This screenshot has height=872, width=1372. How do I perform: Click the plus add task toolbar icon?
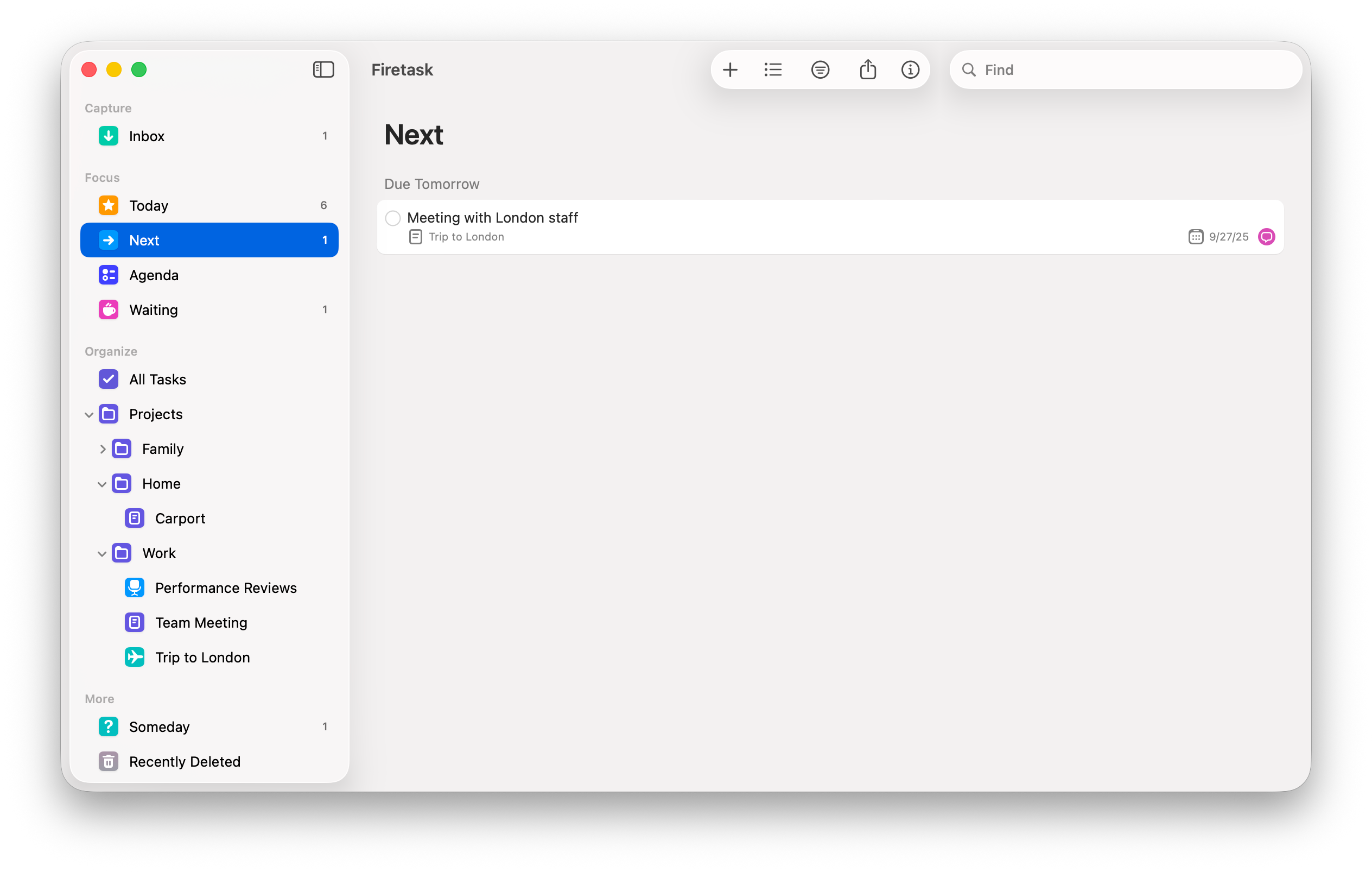[x=730, y=70]
